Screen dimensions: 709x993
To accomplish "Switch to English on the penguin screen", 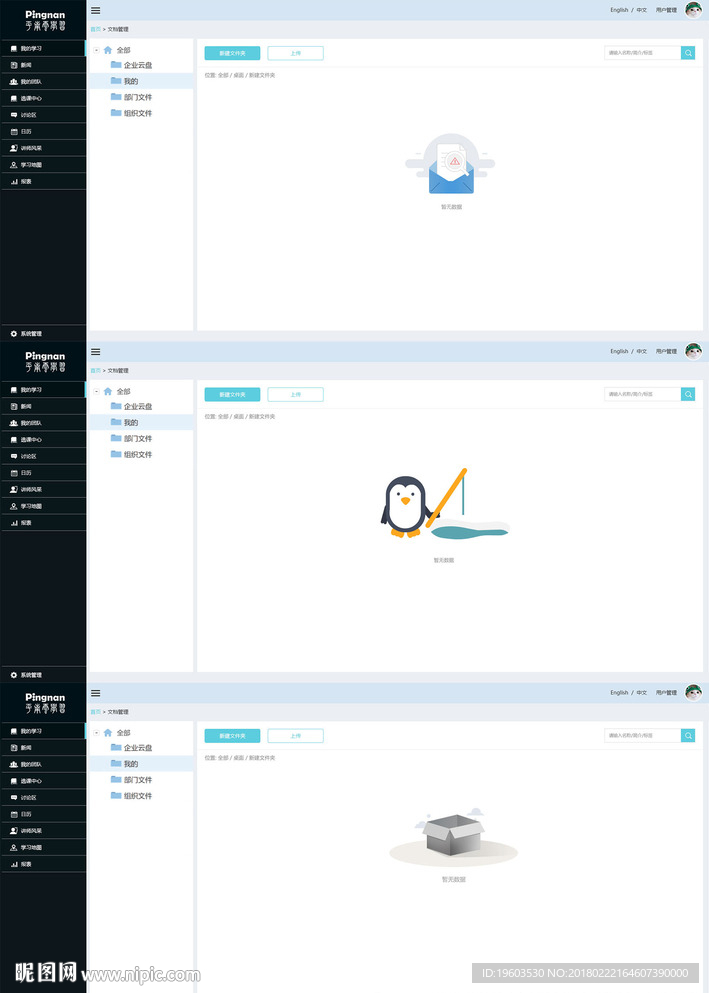I will (x=619, y=351).
